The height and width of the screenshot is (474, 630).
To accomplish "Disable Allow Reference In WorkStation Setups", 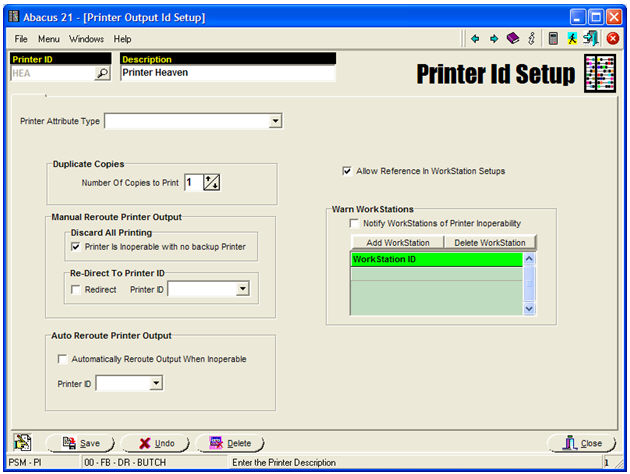I will pyautogui.click(x=347, y=171).
